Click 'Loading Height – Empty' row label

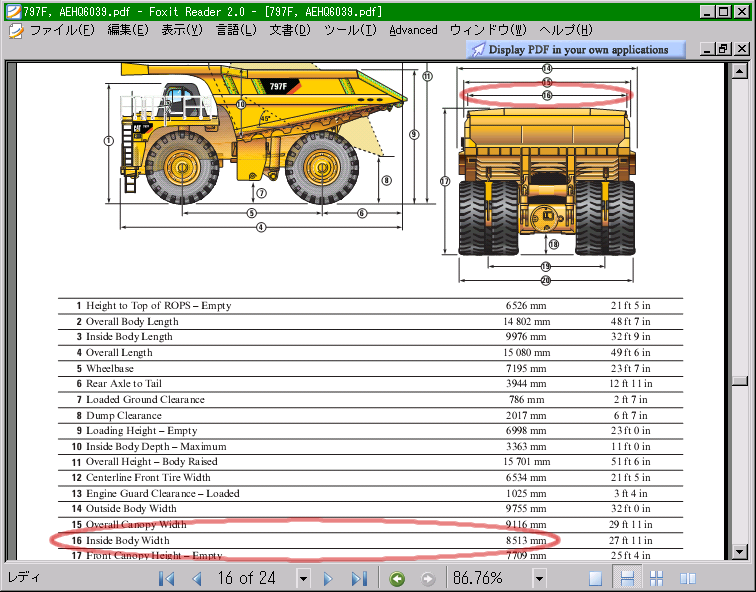coord(142,431)
